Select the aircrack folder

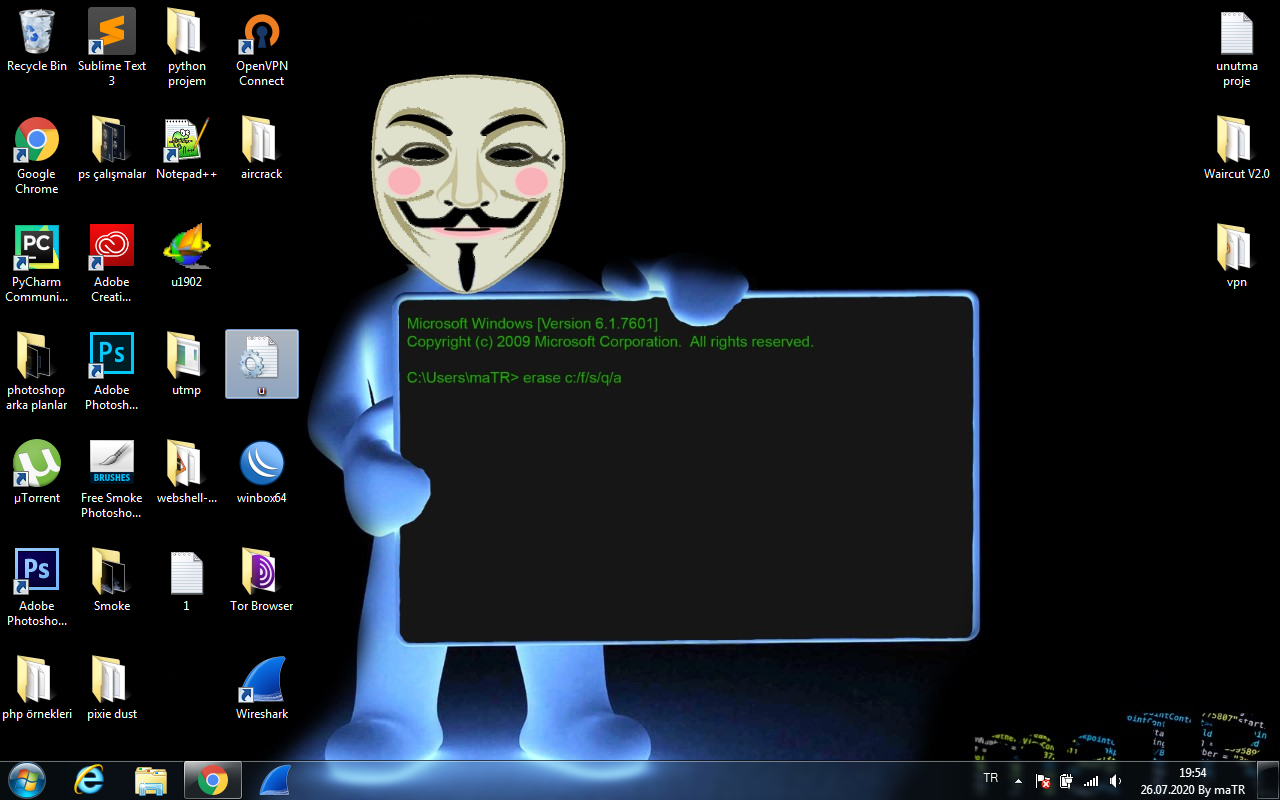(x=261, y=148)
